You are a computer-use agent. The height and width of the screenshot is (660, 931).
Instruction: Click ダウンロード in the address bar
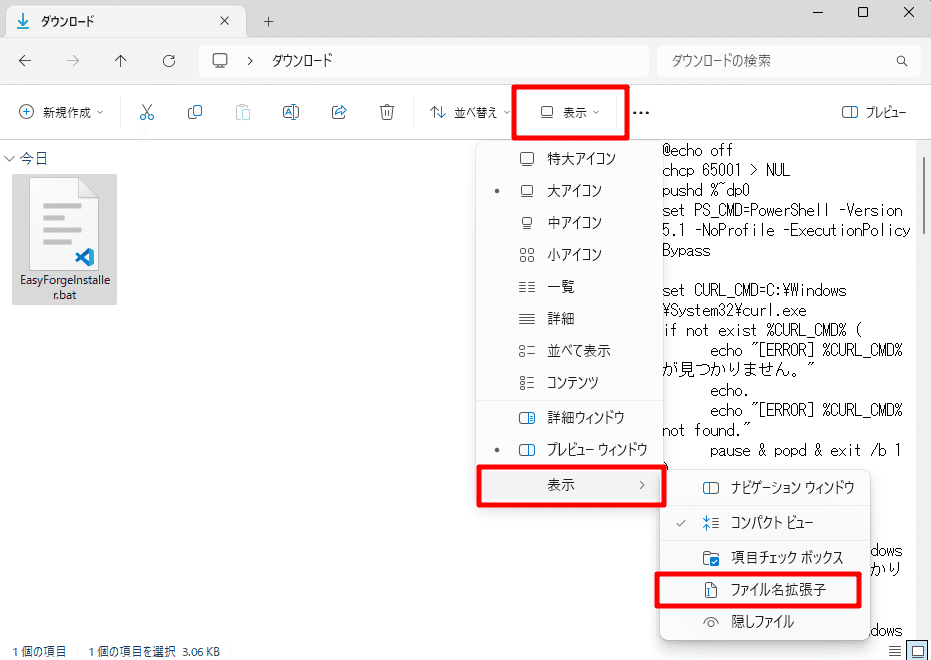(302, 61)
